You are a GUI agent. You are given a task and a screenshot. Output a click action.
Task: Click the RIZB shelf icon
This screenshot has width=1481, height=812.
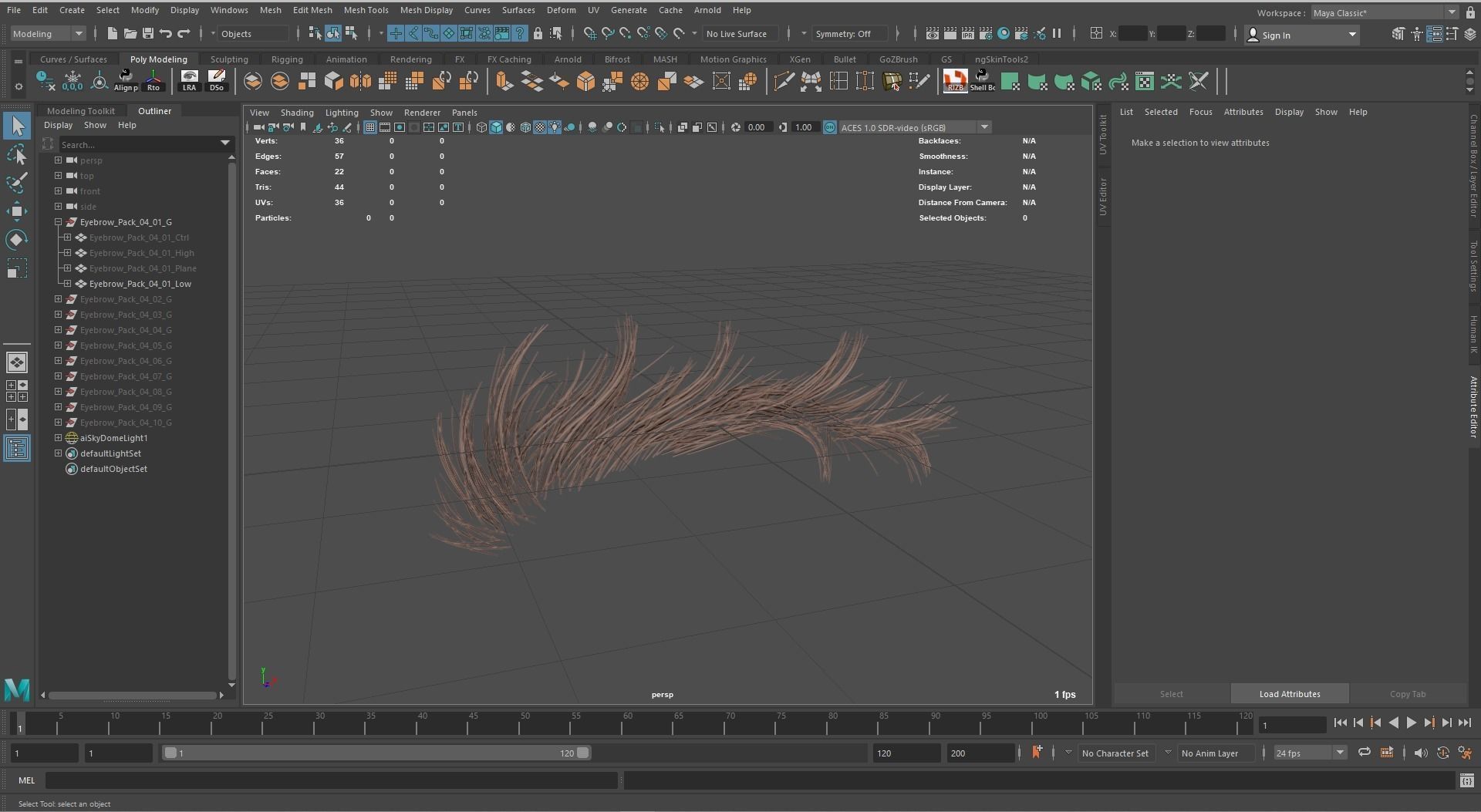[955, 80]
